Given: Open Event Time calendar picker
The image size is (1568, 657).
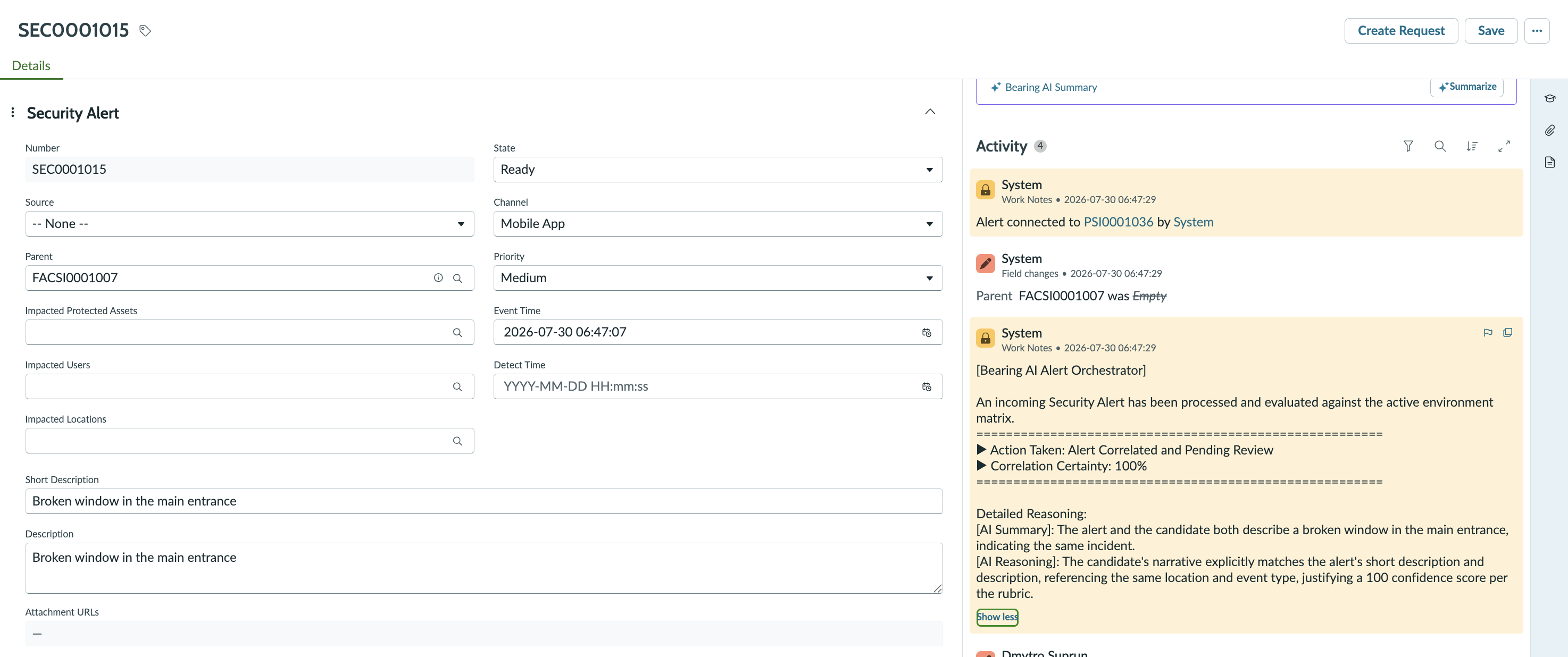Looking at the screenshot, I should (x=927, y=332).
